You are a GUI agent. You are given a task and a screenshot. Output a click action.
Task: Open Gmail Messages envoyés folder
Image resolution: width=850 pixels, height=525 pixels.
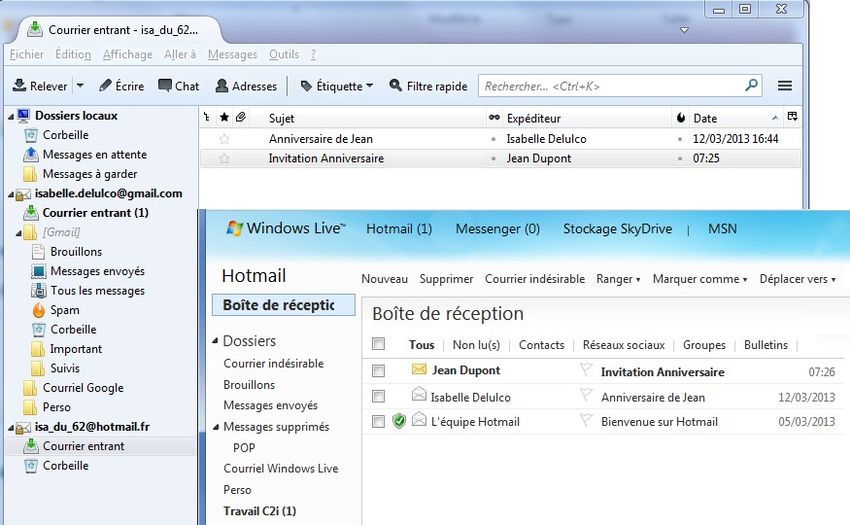click(x=98, y=271)
